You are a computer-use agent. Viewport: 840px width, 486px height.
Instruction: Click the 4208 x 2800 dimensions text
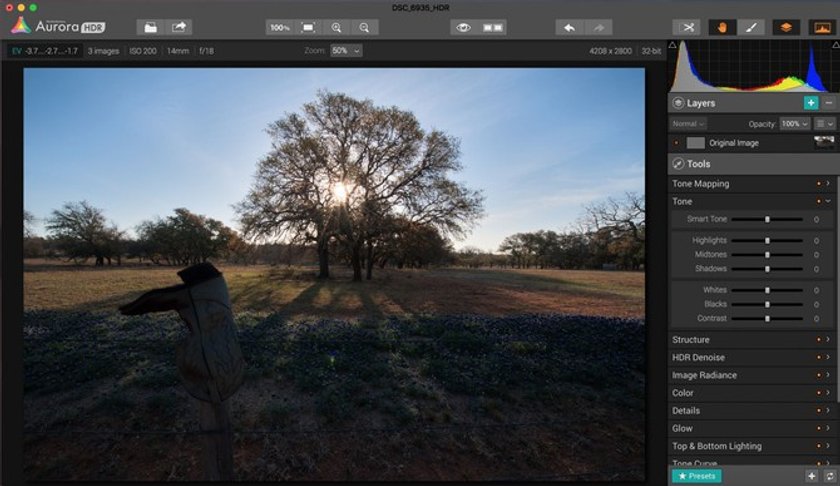(x=611, y=51)
